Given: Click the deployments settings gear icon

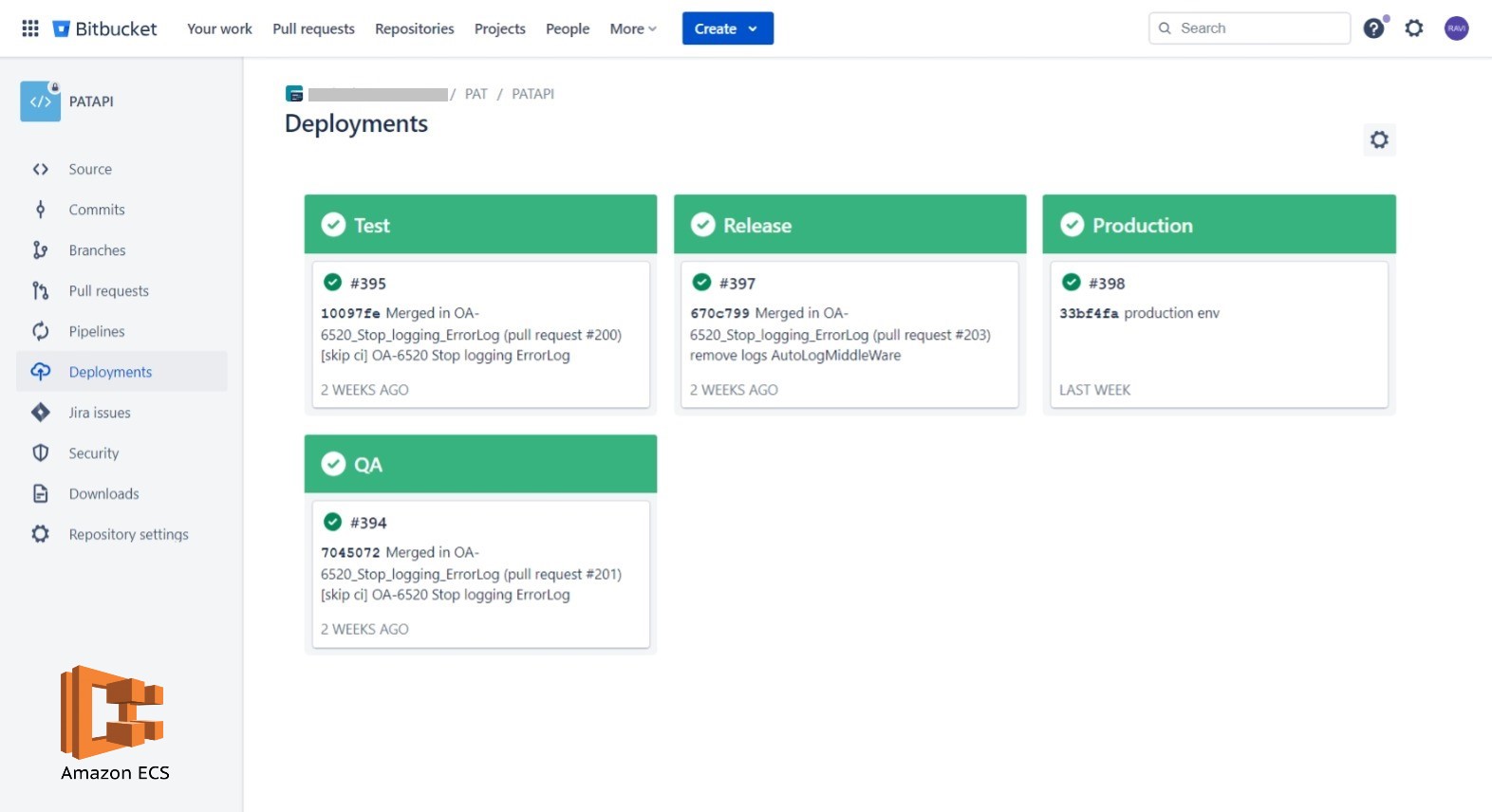Looking at the screenshot, I should [1379, 140].
